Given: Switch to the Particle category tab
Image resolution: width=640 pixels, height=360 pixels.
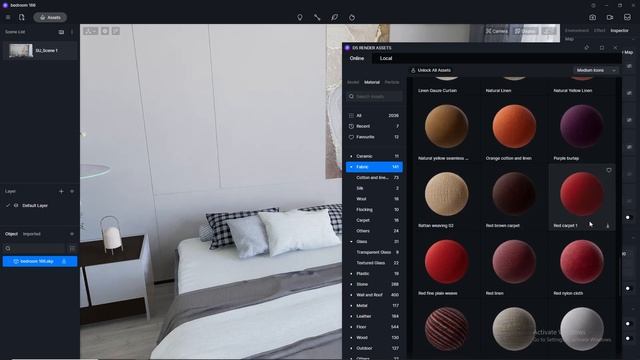Looking at the screenshot, I should coord(392,82).
